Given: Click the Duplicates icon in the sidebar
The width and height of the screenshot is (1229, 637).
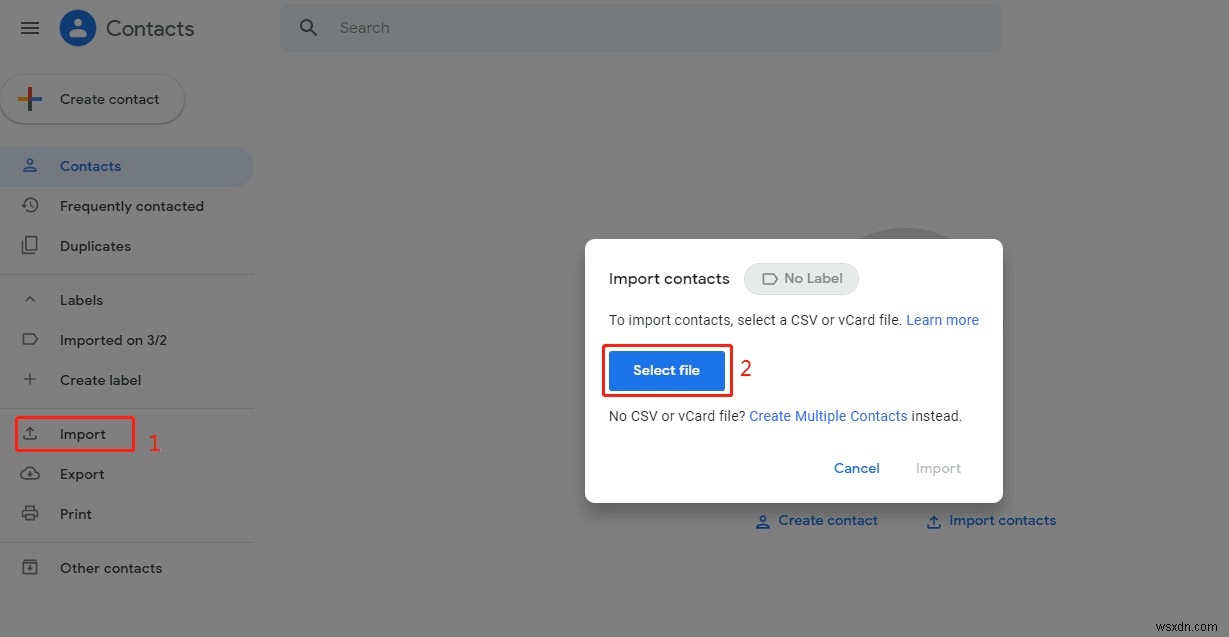Looking at the screenshot, I should tap(30, 246).
